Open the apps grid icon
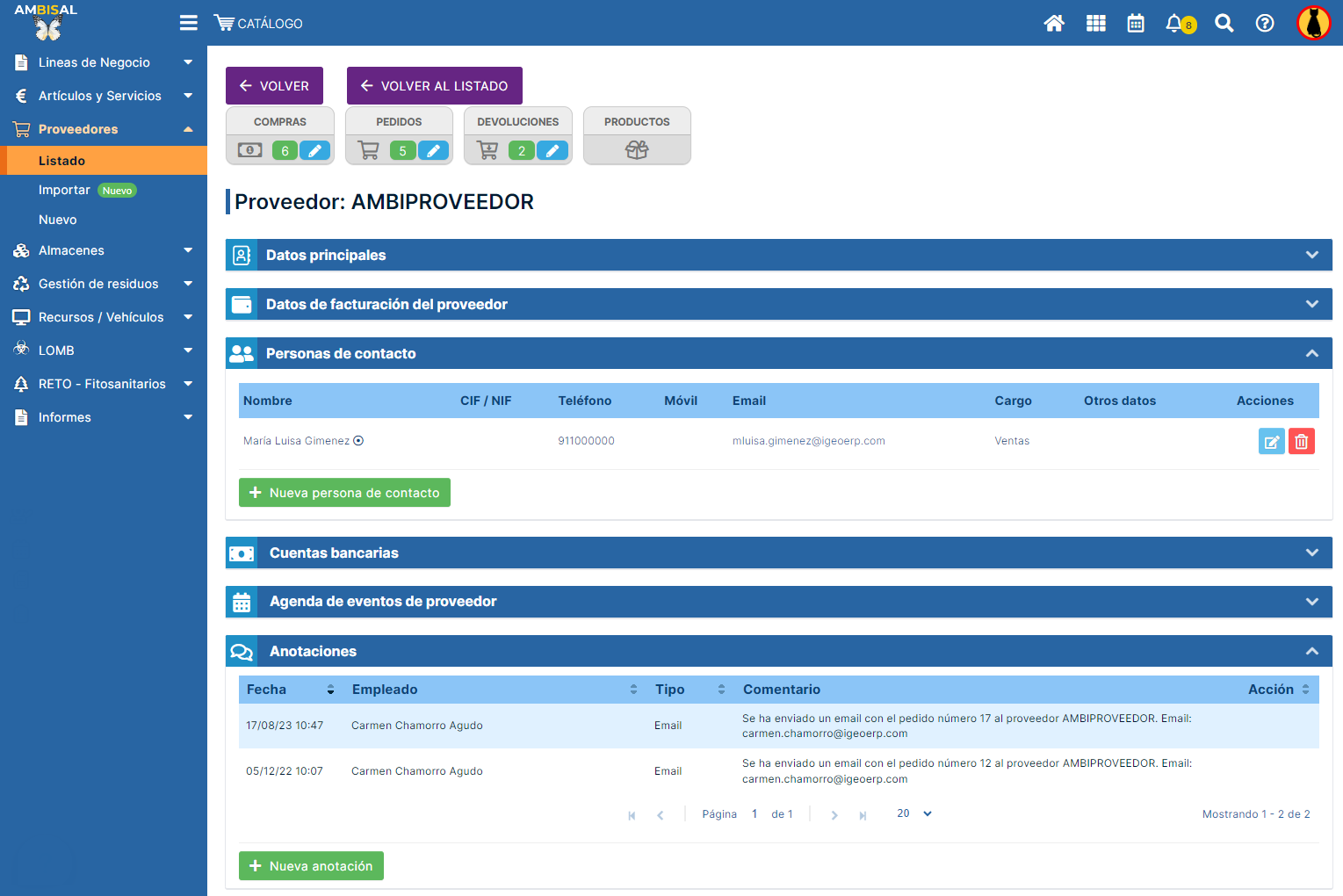Screen dimensions: 1343x896 (x=1095, y=24)
